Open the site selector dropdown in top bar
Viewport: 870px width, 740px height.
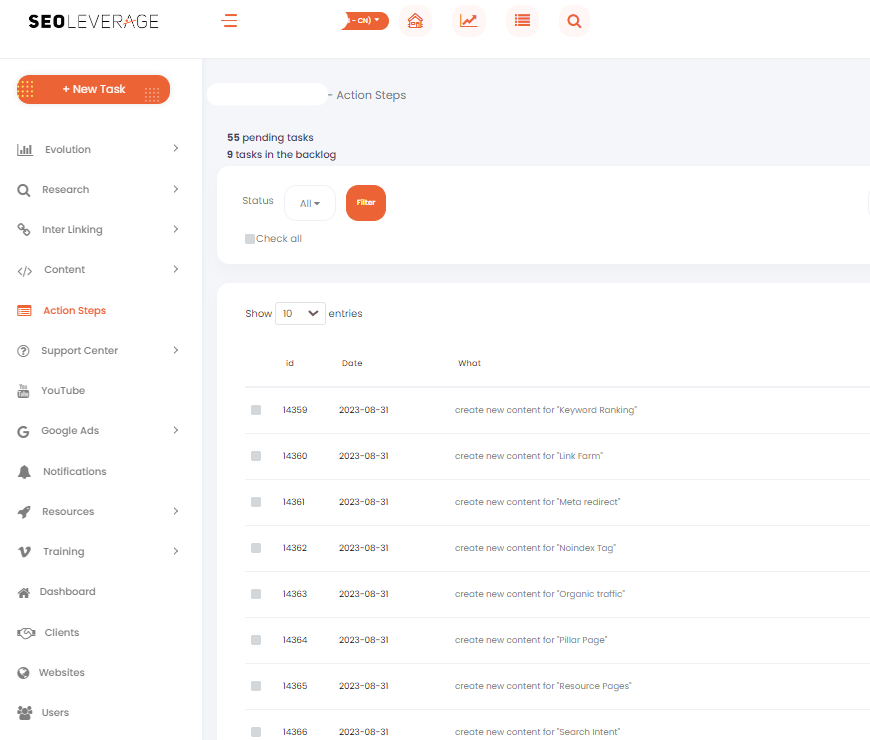point(365,21)
